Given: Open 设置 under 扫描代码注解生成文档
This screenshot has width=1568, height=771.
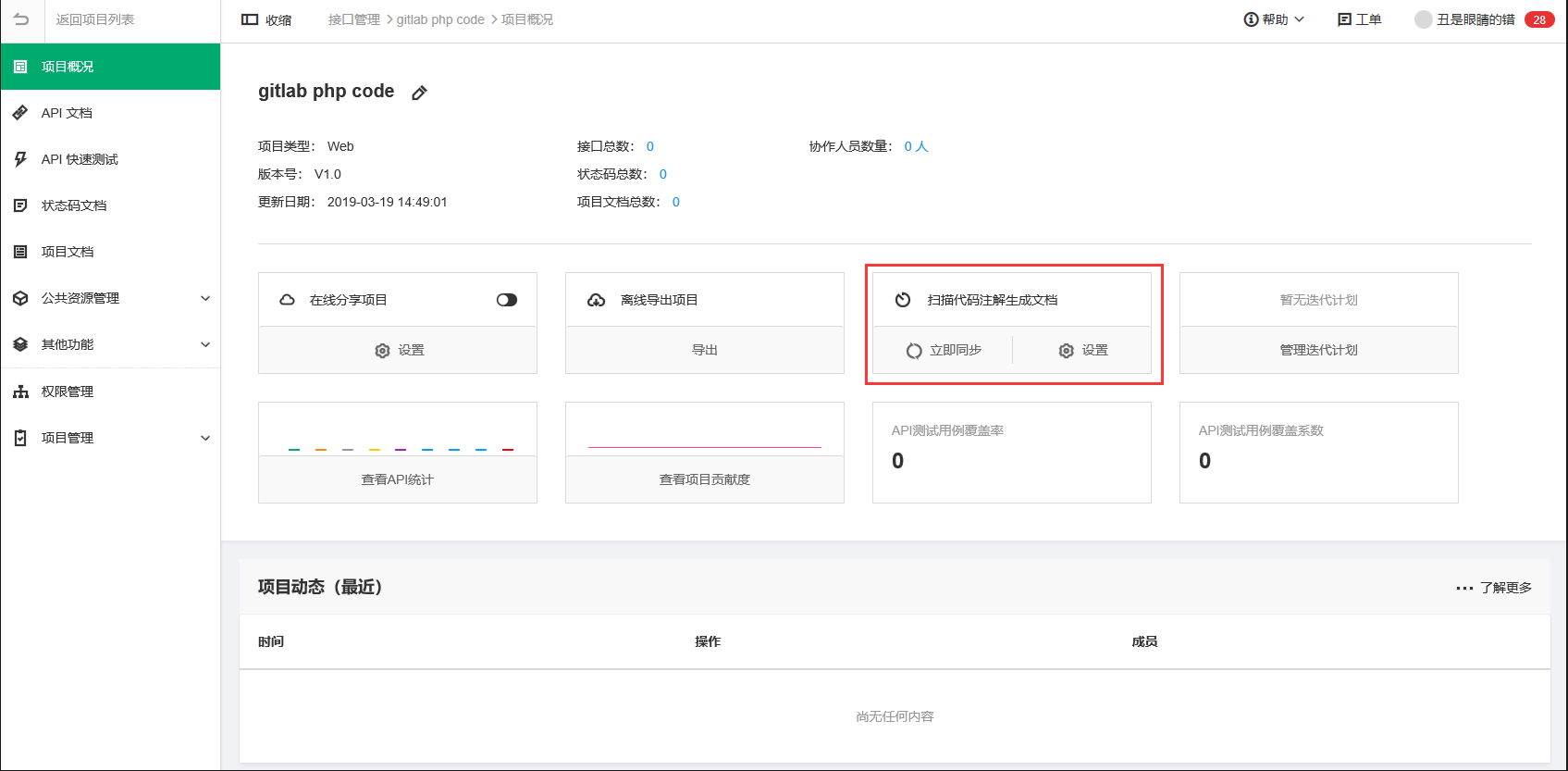Looking at the screenshot, I should click(x=1082, y=350).
